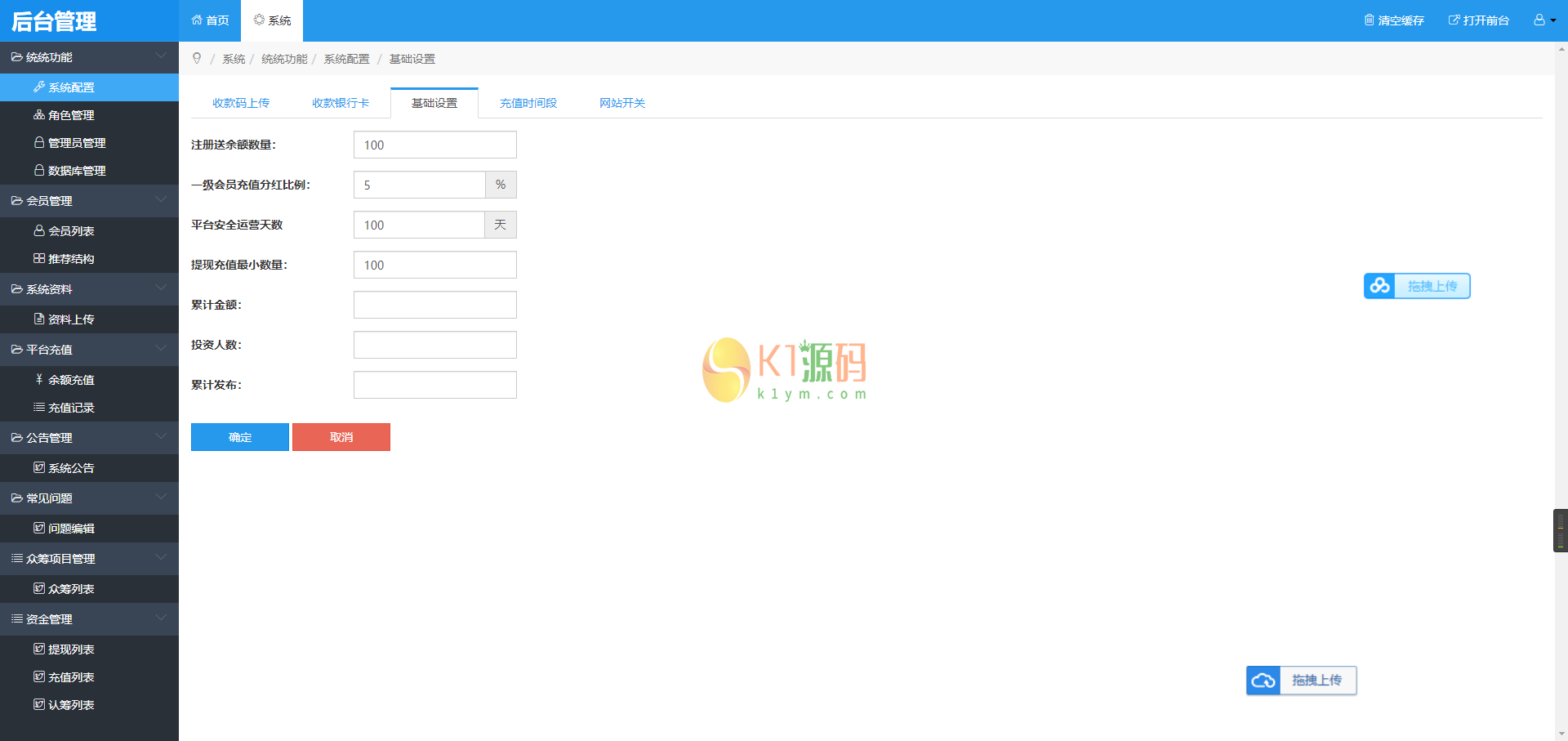The height and width of the screenshot is (741, 1568).
Task: Click the 确定 confirm button
Action: tap(239, 437)
